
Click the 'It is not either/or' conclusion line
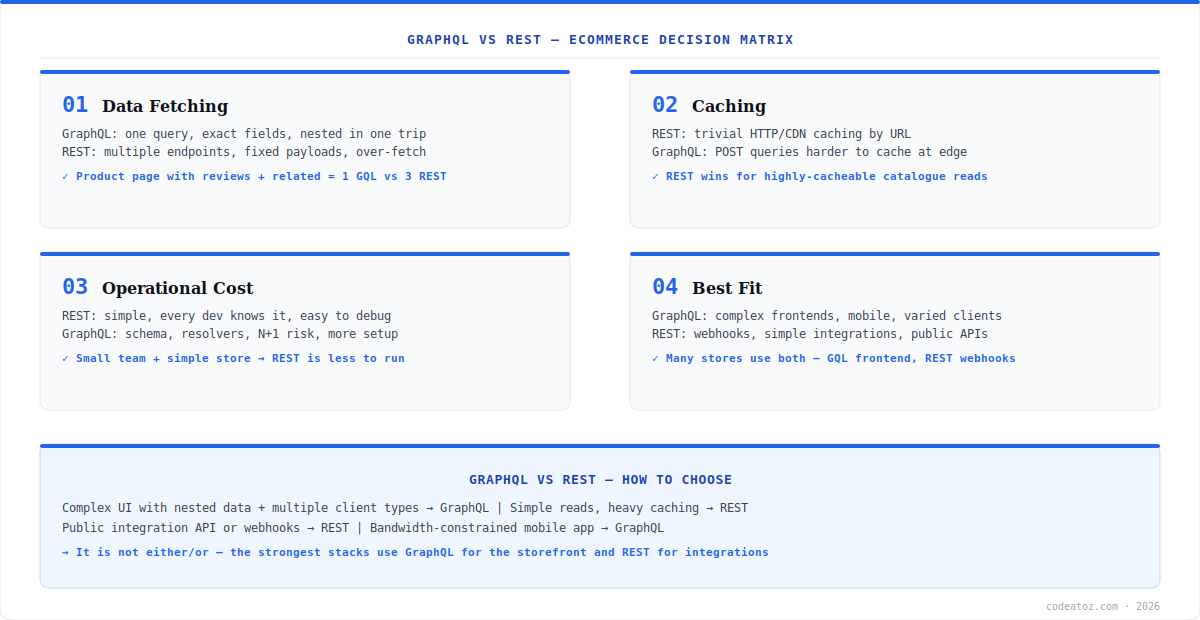(415, 552)
